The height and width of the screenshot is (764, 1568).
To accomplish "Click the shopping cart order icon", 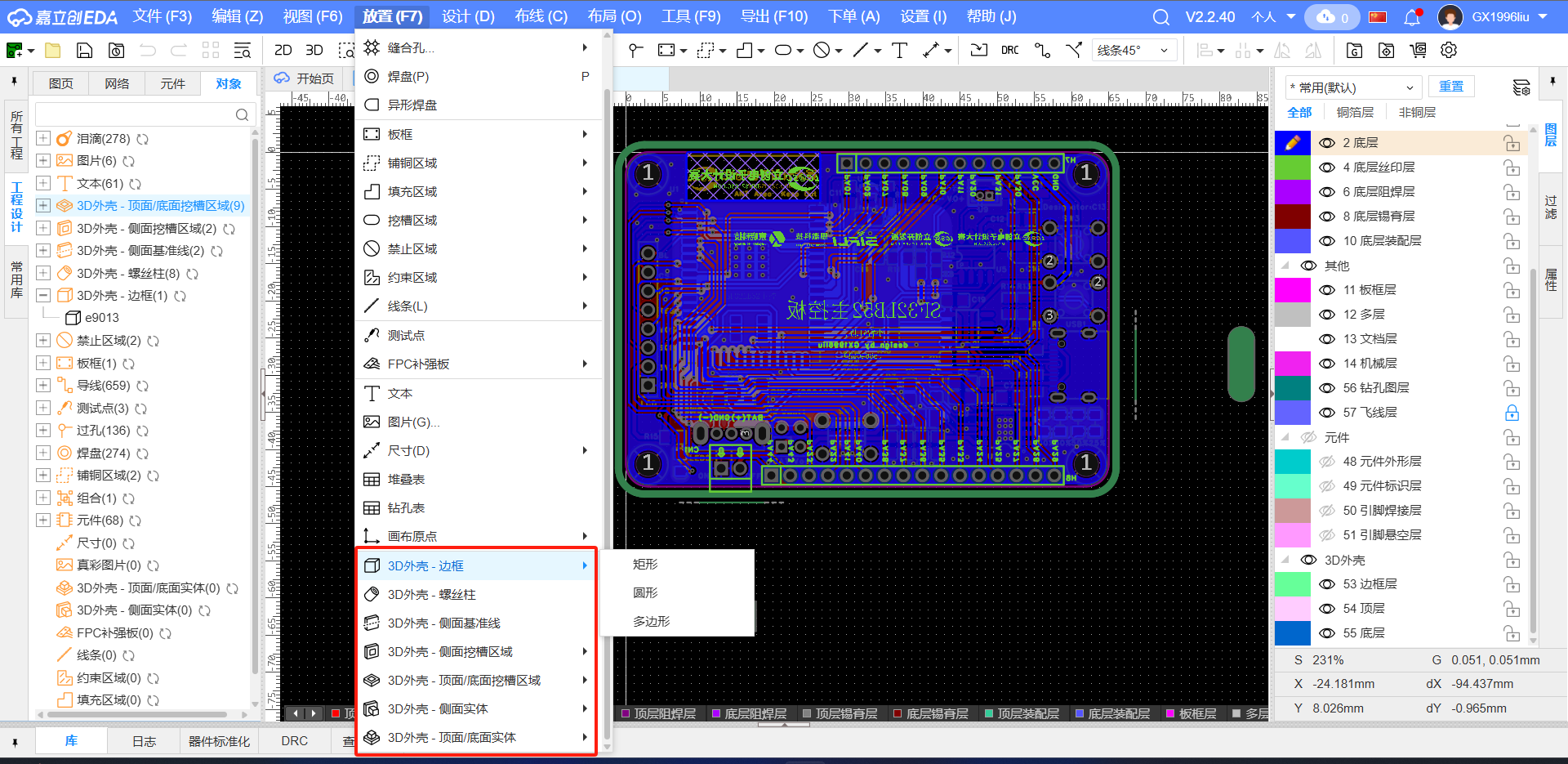I will (1418, 51).
